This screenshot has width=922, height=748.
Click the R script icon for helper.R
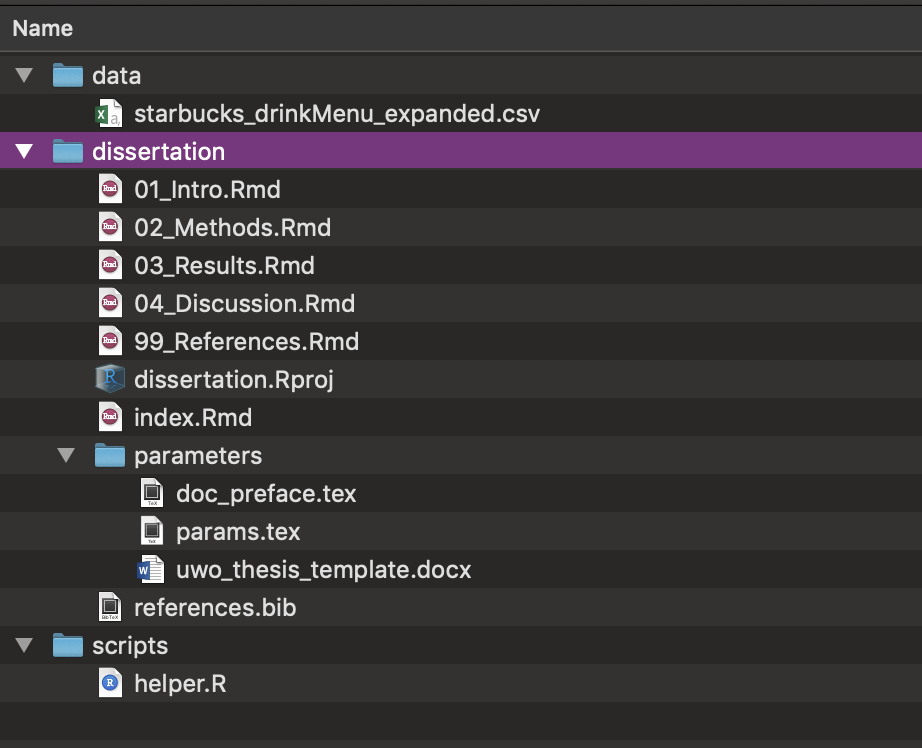(x=110, y=684)
